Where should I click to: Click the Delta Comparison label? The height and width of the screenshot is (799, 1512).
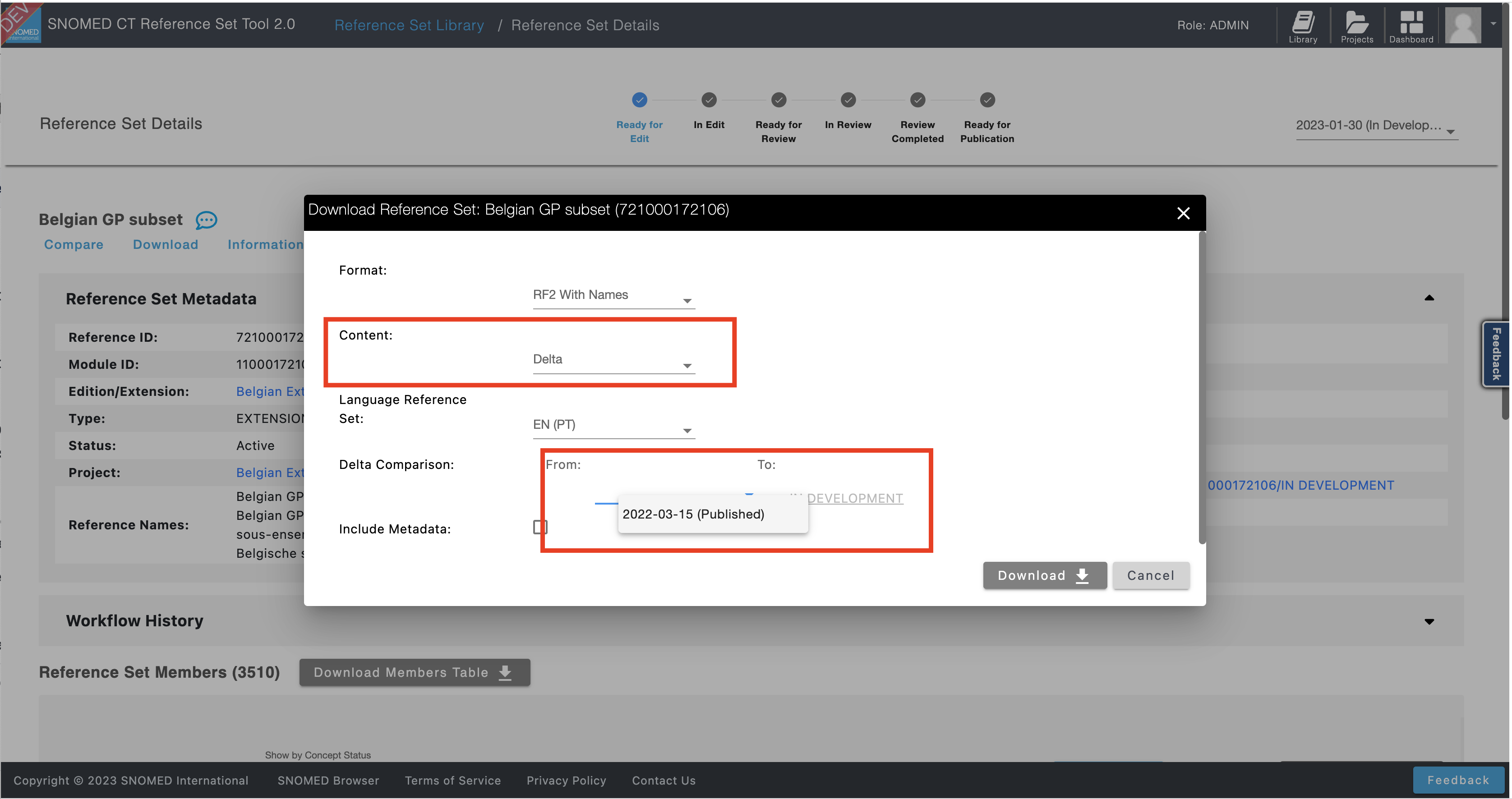[396, 464]
